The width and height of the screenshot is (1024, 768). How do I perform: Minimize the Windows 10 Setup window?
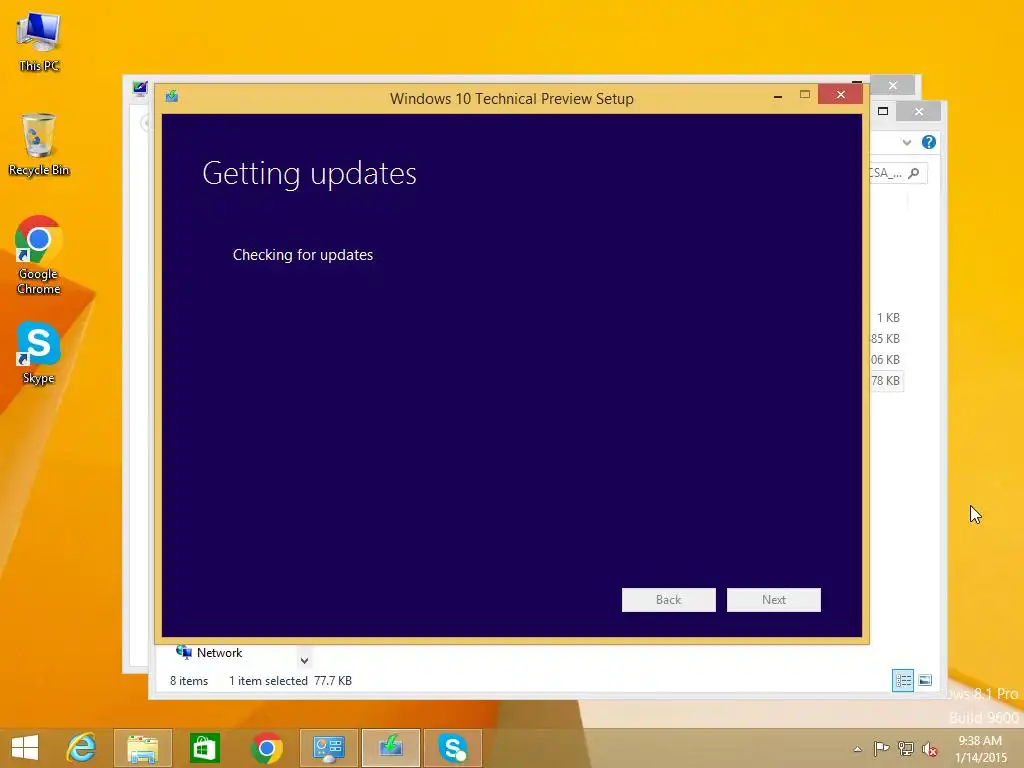pos(777,95)
